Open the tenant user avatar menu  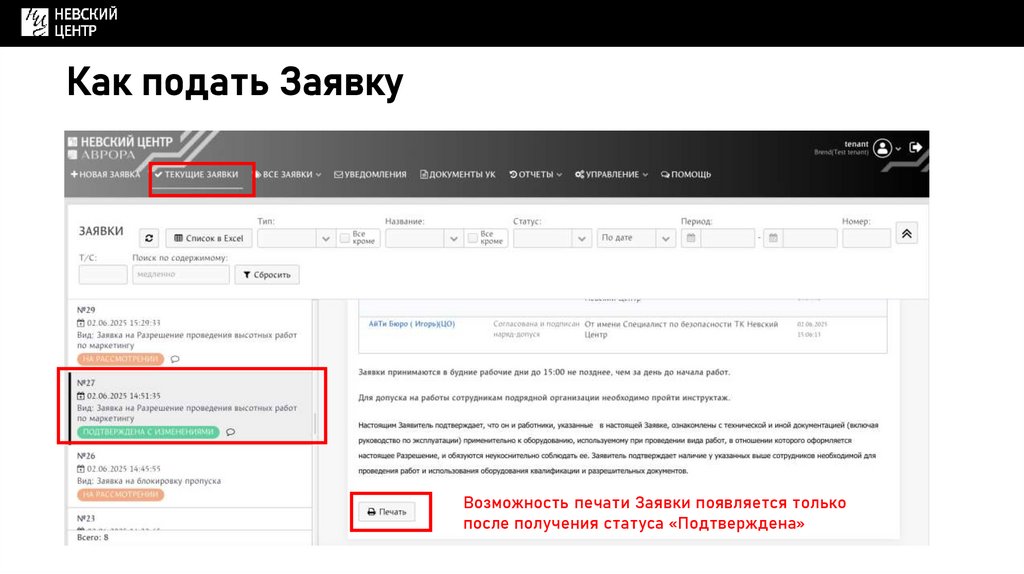882,148
